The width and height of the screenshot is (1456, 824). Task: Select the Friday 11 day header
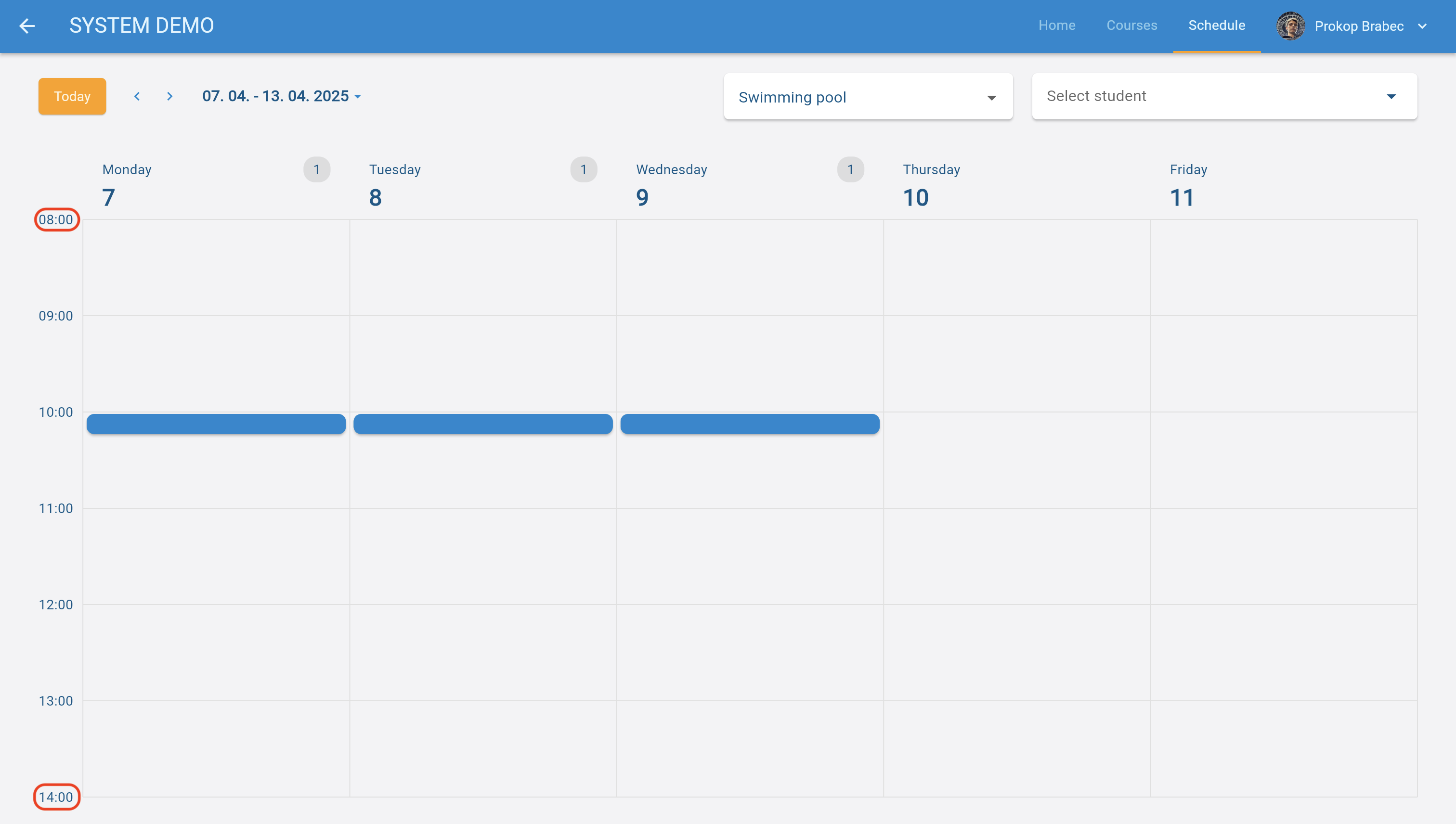pyautogui.click(x=1188, y=185)
